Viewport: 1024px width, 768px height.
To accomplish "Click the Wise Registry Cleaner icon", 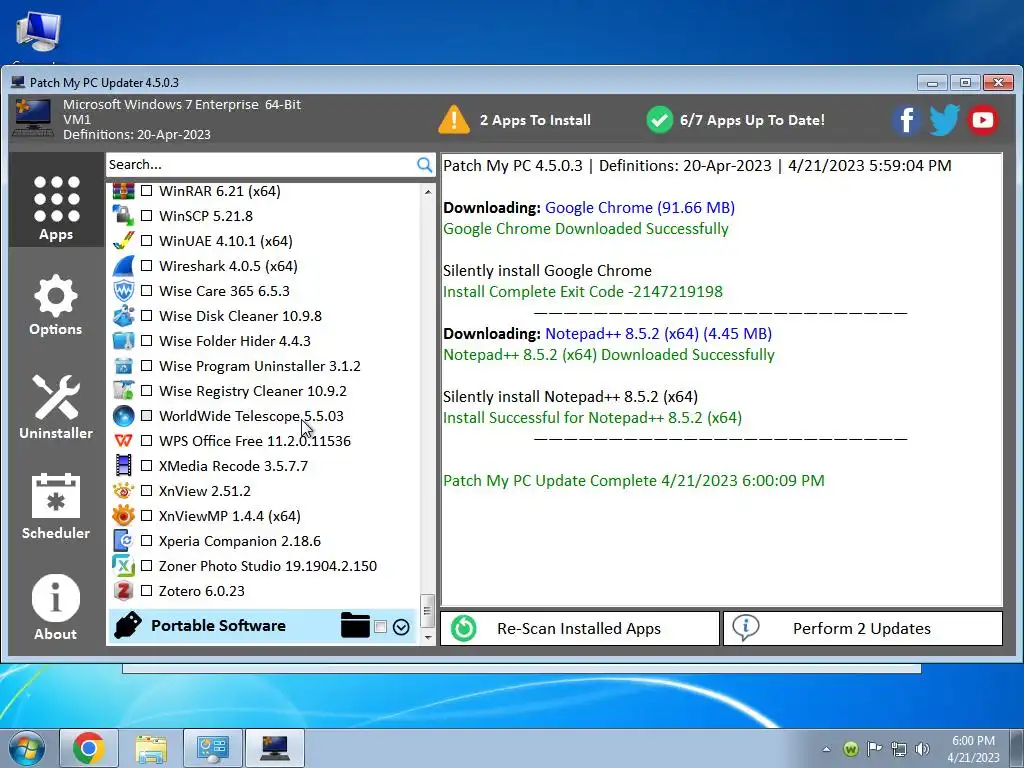I will pos(123,391).
